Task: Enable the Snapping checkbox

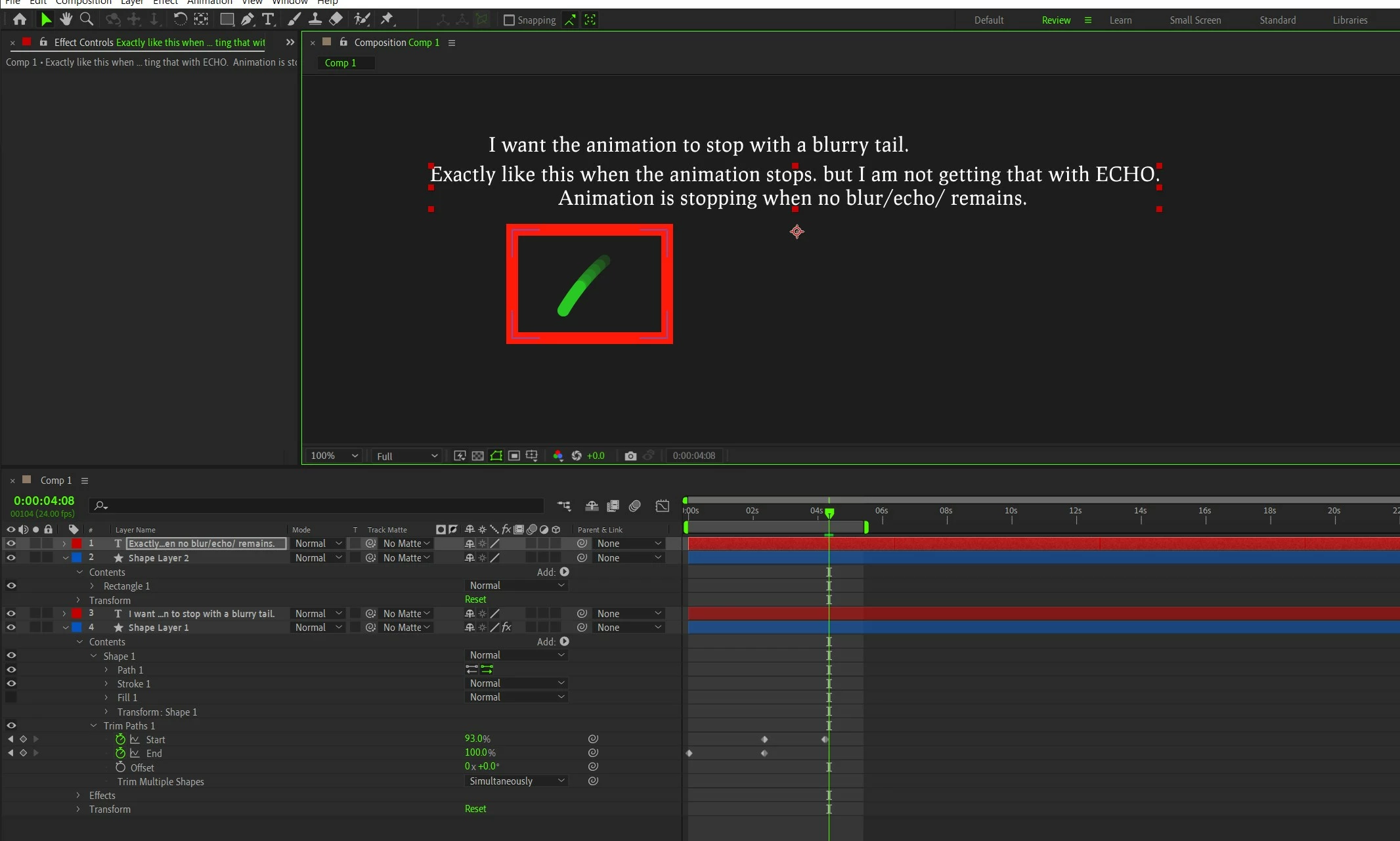Action: pyautogui.click(x=509, y=20)
